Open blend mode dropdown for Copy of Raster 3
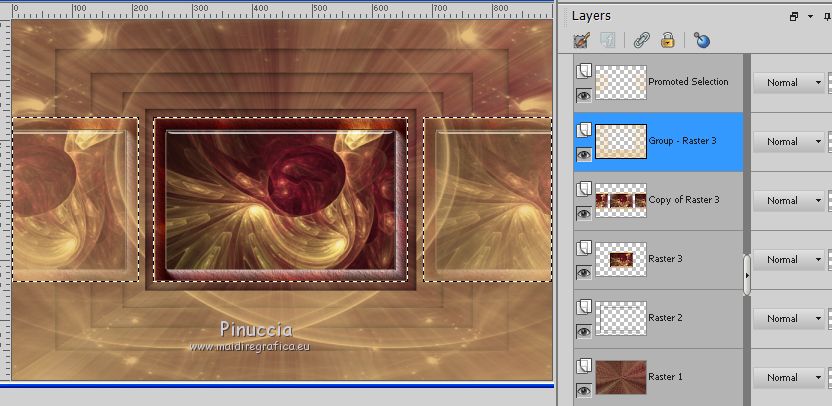This screenshot has height=406, width=832. [x=789, y=201]
